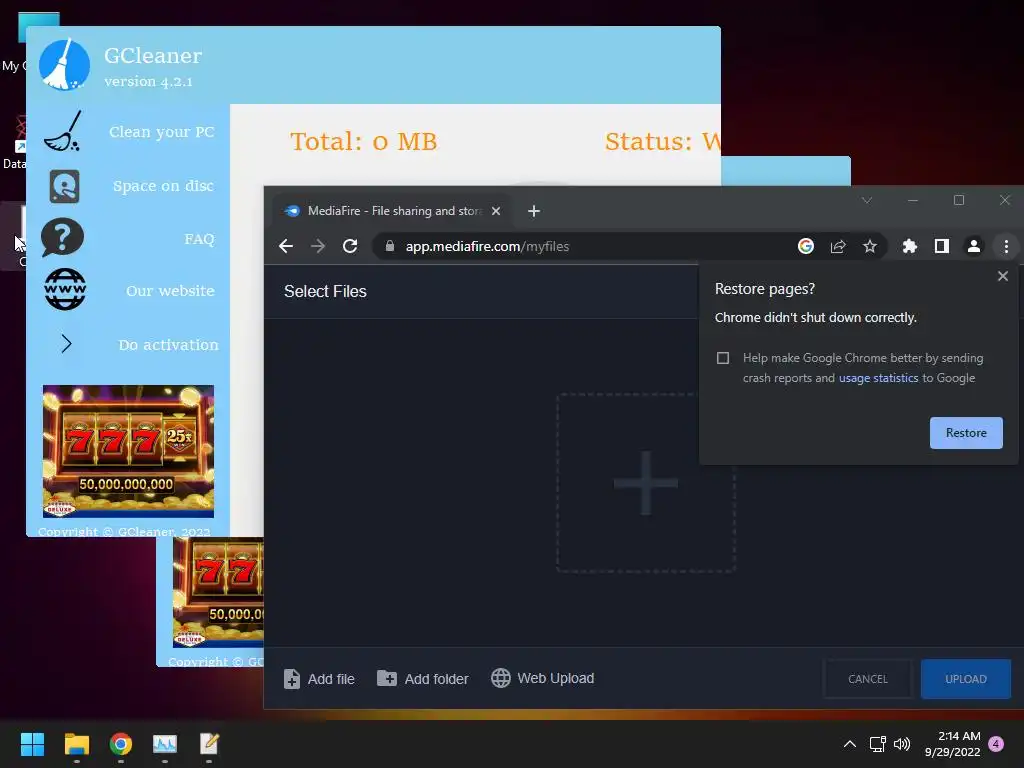Open the Clean your PC section

coord(161,131)
